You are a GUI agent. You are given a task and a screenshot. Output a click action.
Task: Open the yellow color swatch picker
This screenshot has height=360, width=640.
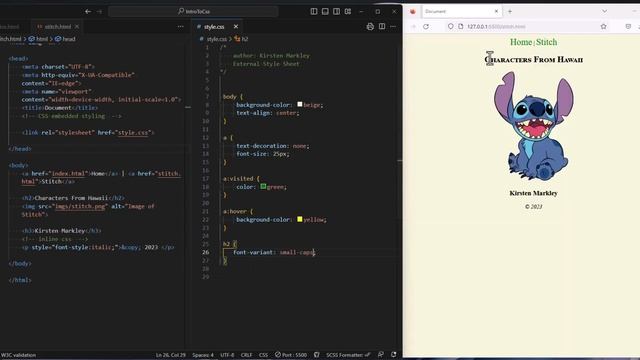[300, 219]
